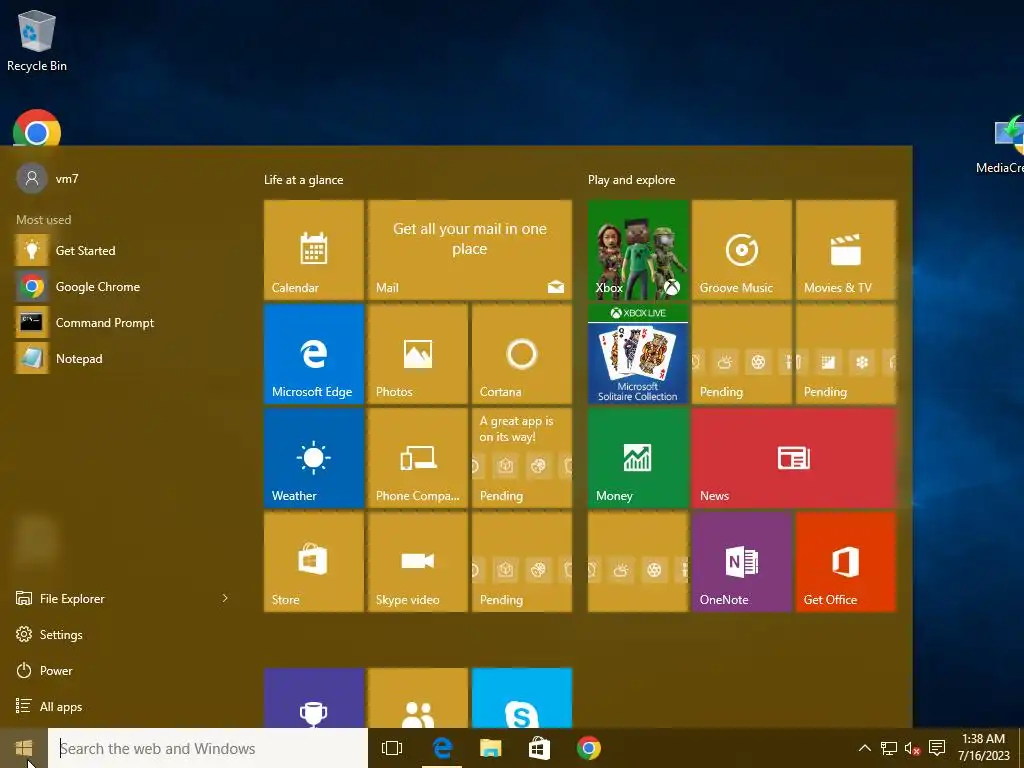Open the Photos tile
This screenshot has width=1024, height=768.
417,353
